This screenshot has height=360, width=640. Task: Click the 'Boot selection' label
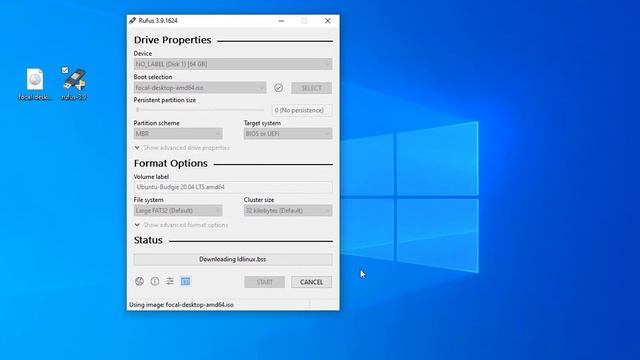point(153,77)
